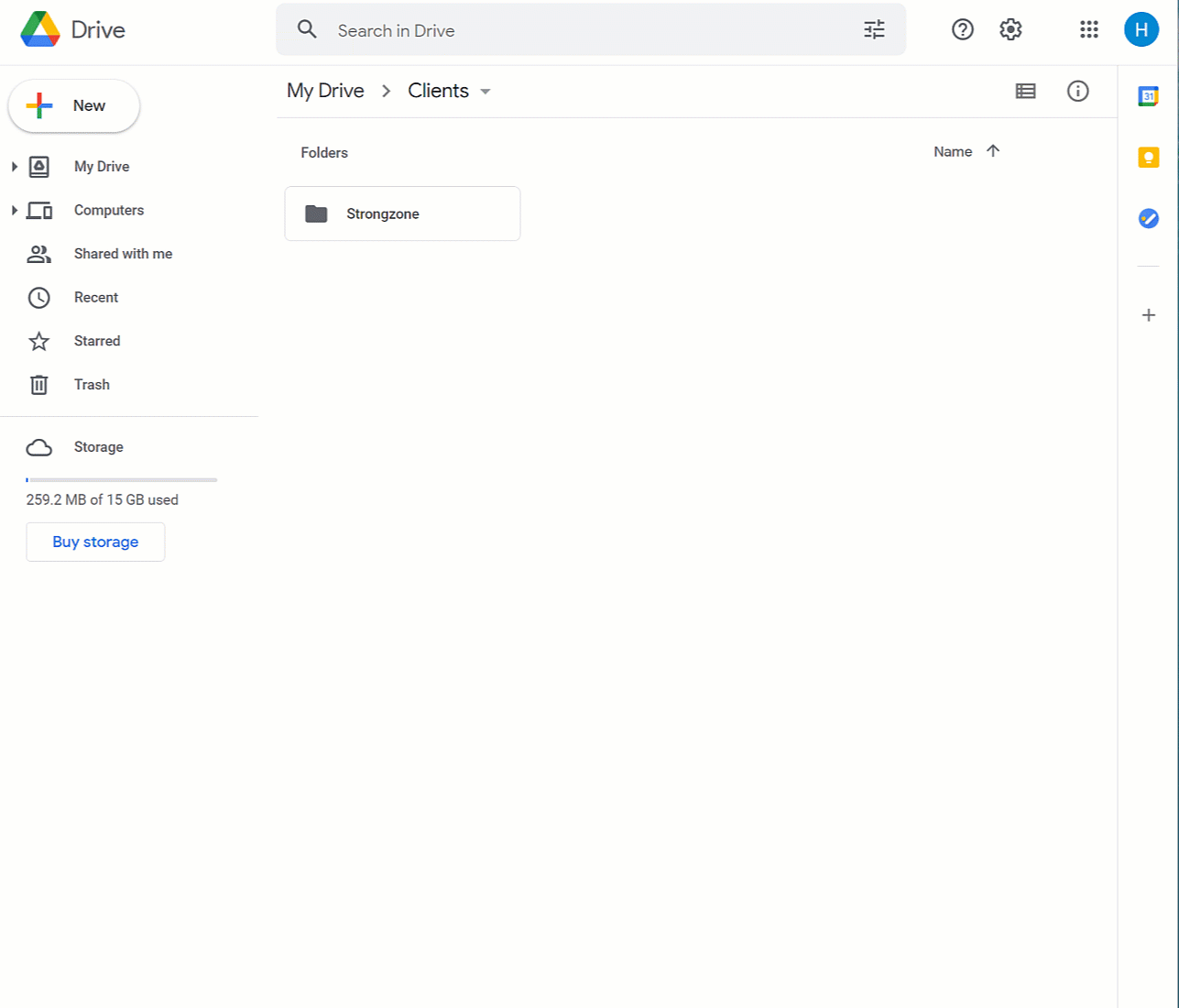Expand the My Drive tree item
Image resolution: width=1179 pixels, height=1008 pixels.
(x=14, y=166)
